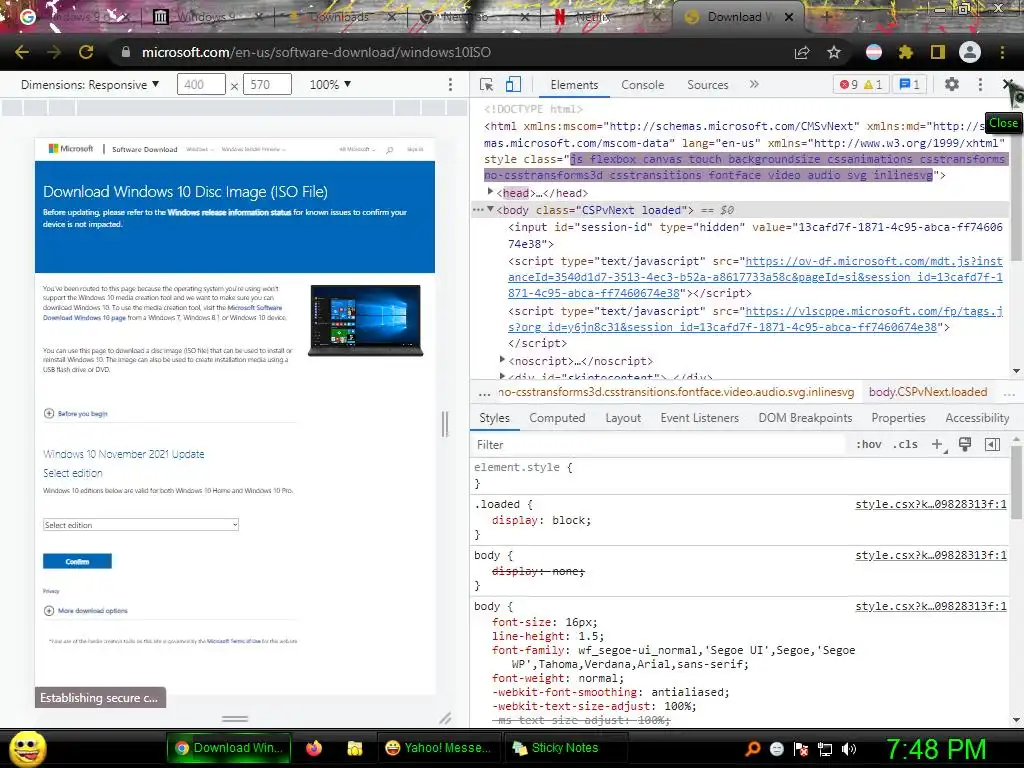Open the Select edition dropdown

[x=140, y=524]
